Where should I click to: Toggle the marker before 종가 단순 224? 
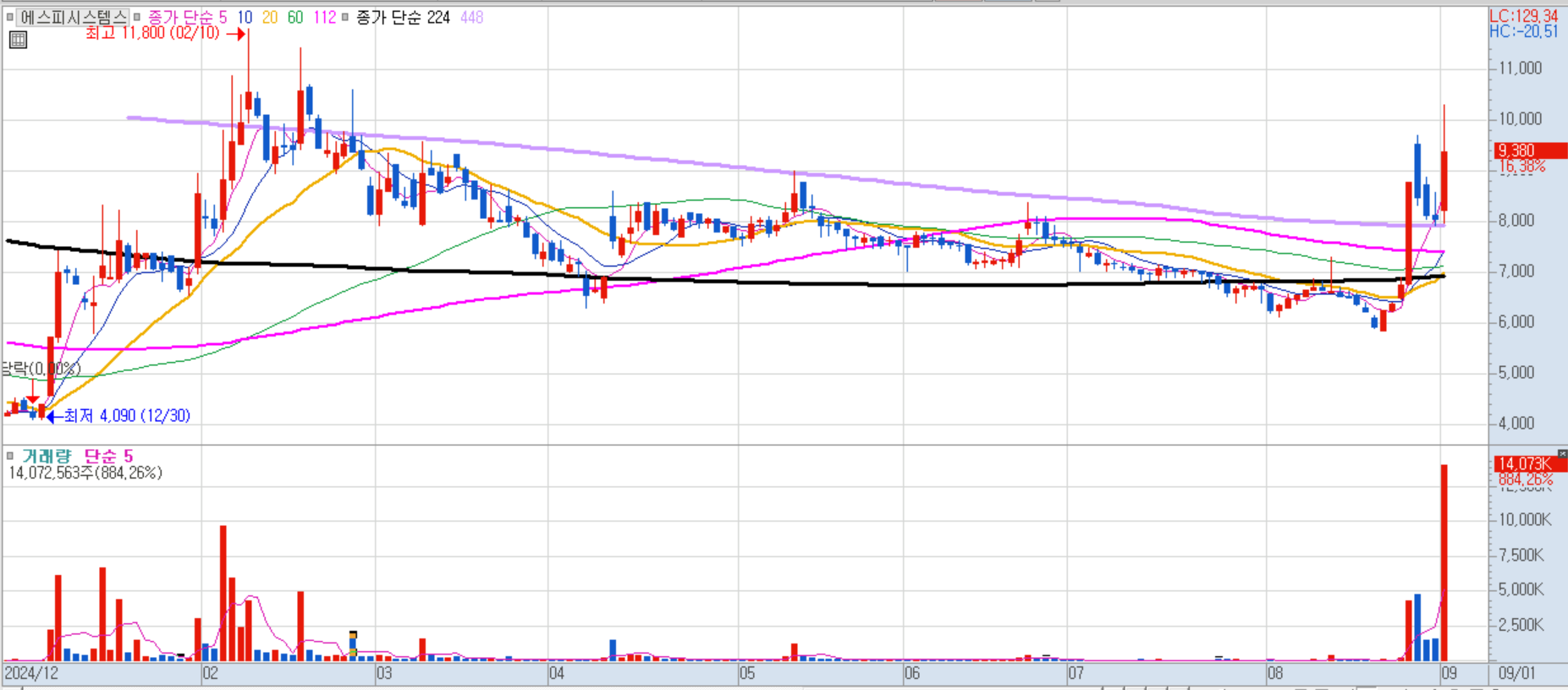point(345,17)
